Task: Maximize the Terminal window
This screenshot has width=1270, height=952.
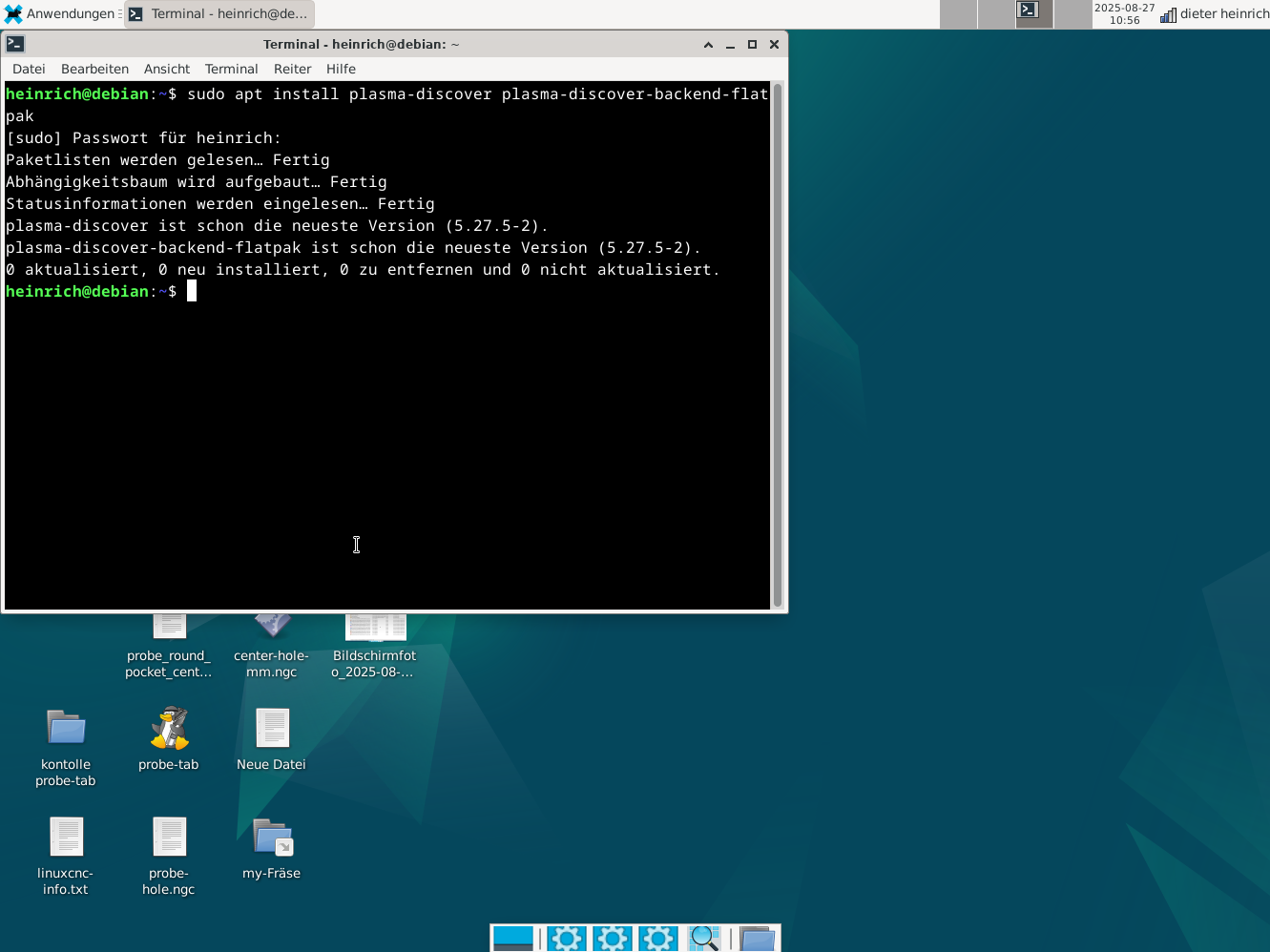Action: tap(752, 45)
